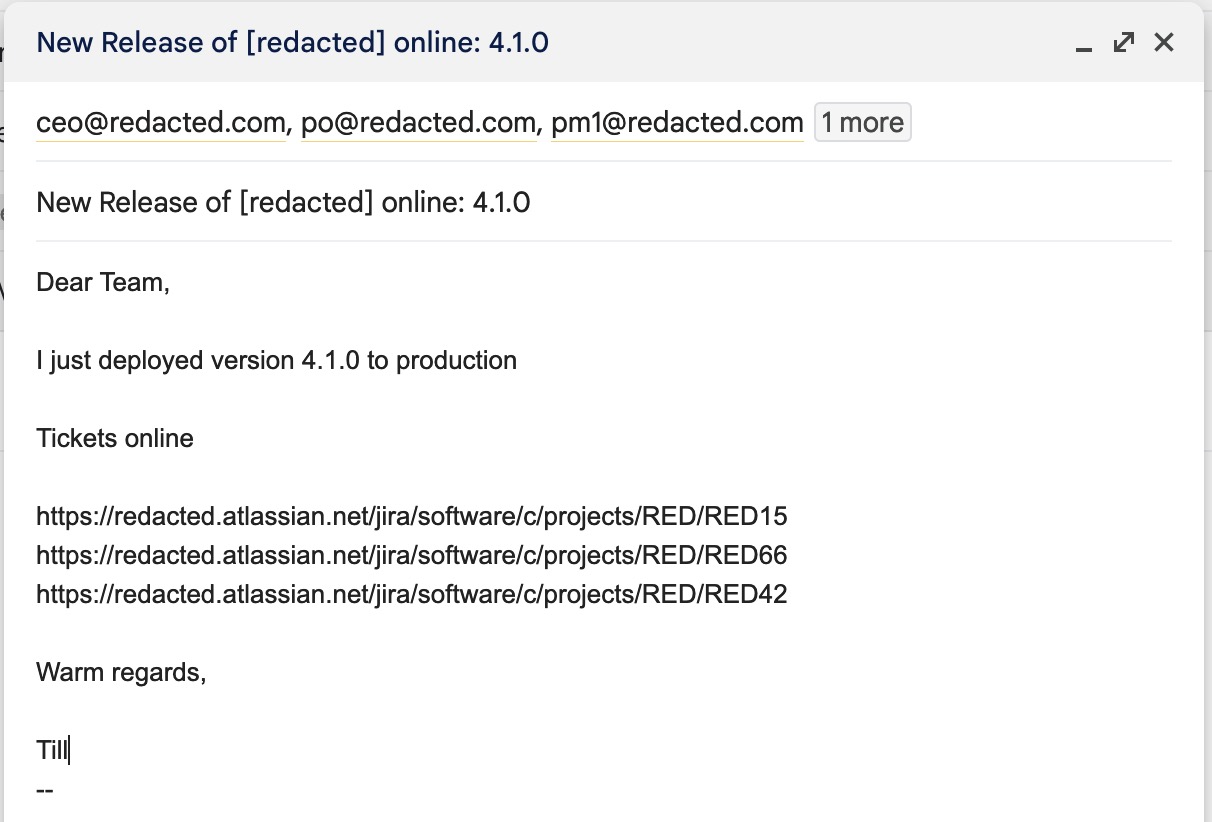Close the compose draft window

click(1164, 42)
